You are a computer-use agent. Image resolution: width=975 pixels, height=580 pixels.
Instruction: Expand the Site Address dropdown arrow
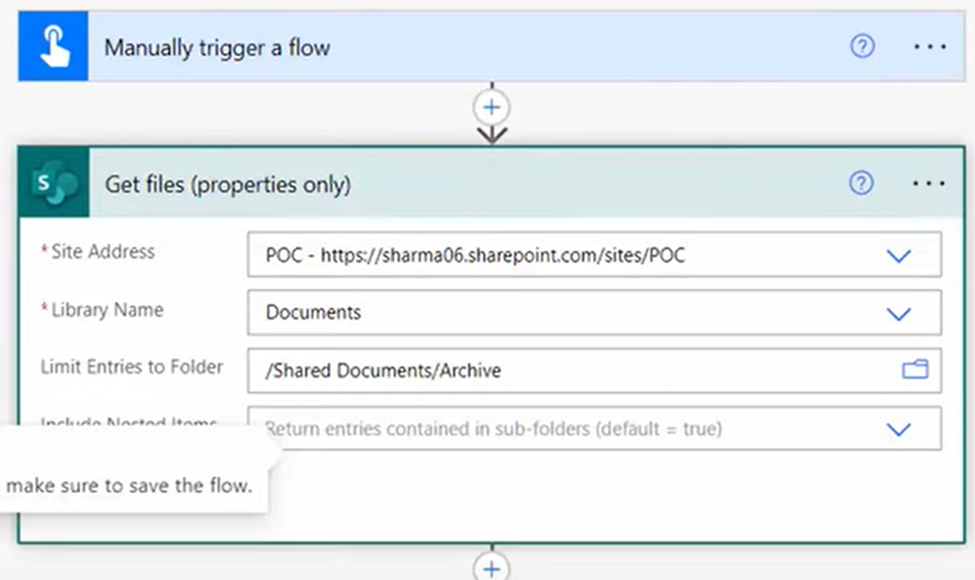[x=899, y=255]
